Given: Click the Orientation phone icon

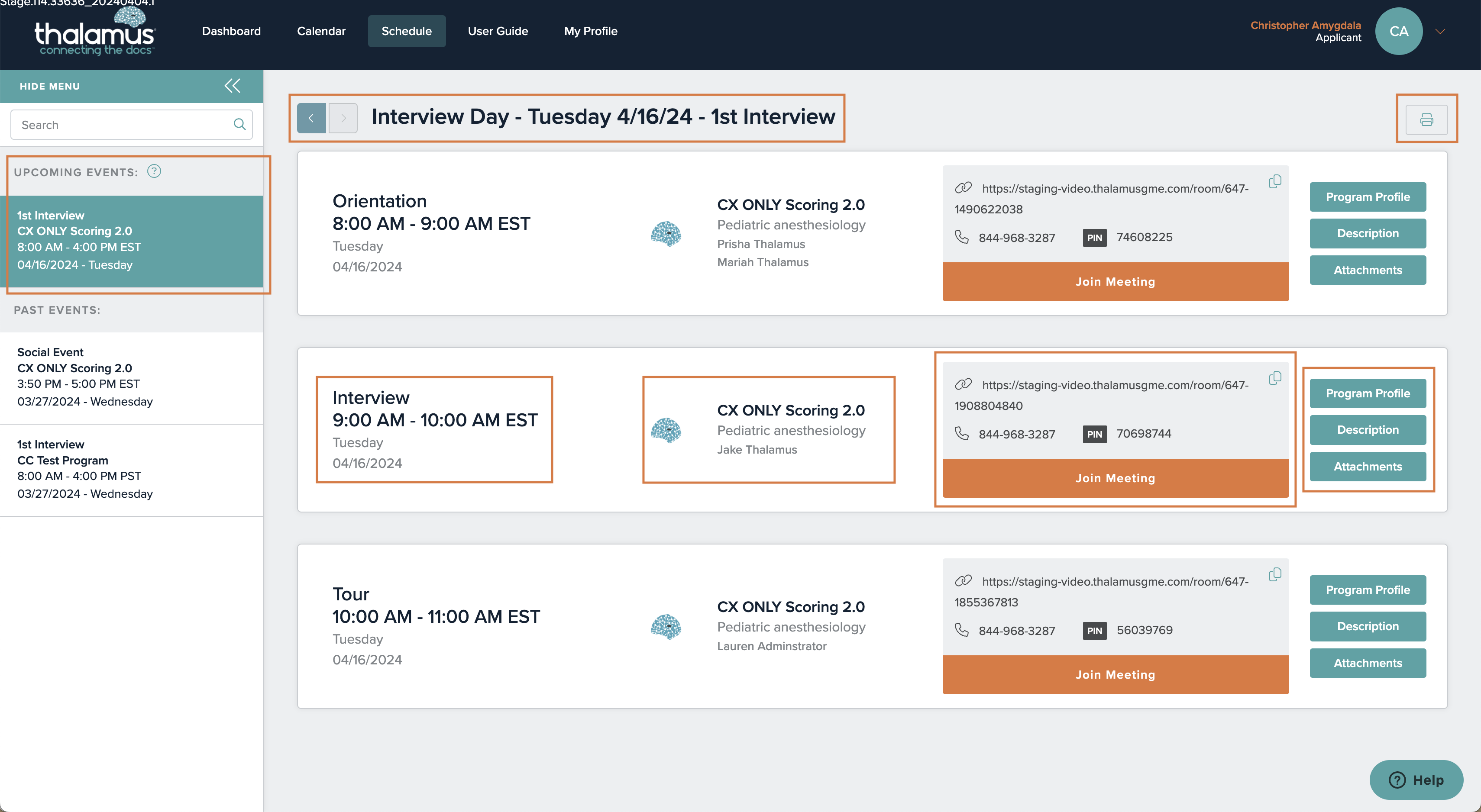Looking at the screenshot, I should pyautogui.click(x=961, y=237).
